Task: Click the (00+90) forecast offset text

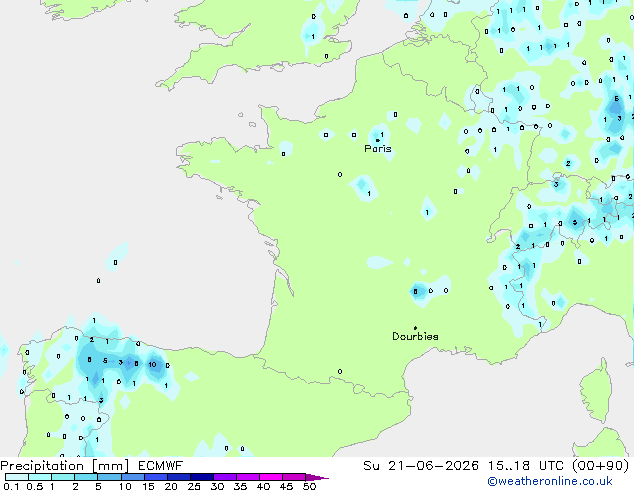Action: pos(600,466)
